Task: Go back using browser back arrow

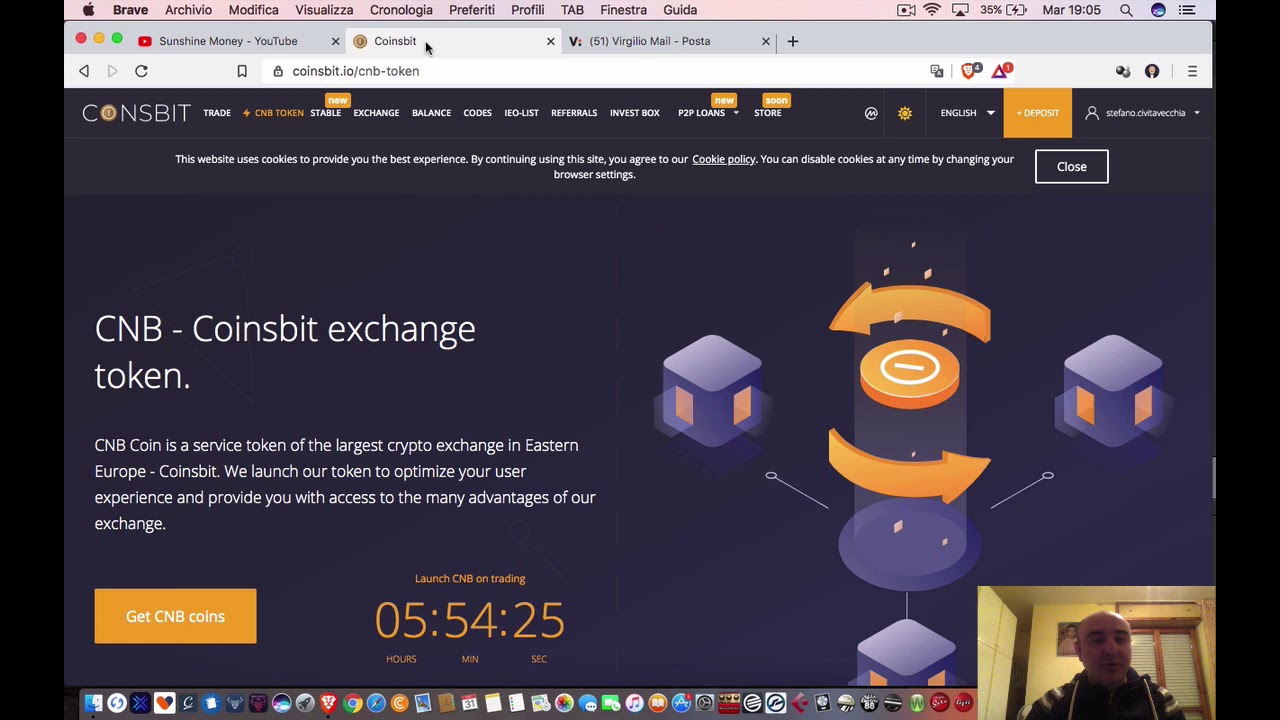Action: tap(84, 71)
